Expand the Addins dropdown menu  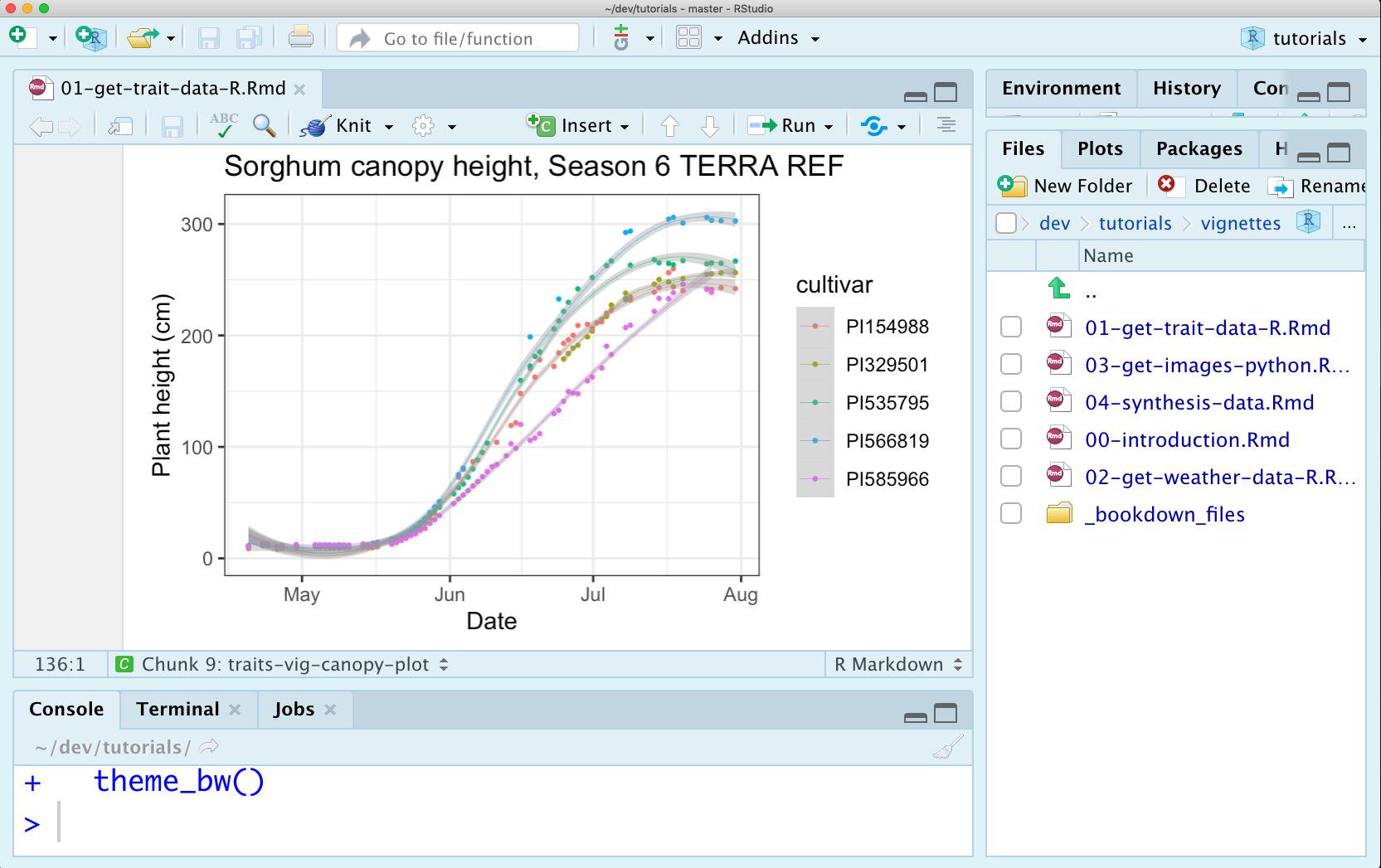[815, 39]
